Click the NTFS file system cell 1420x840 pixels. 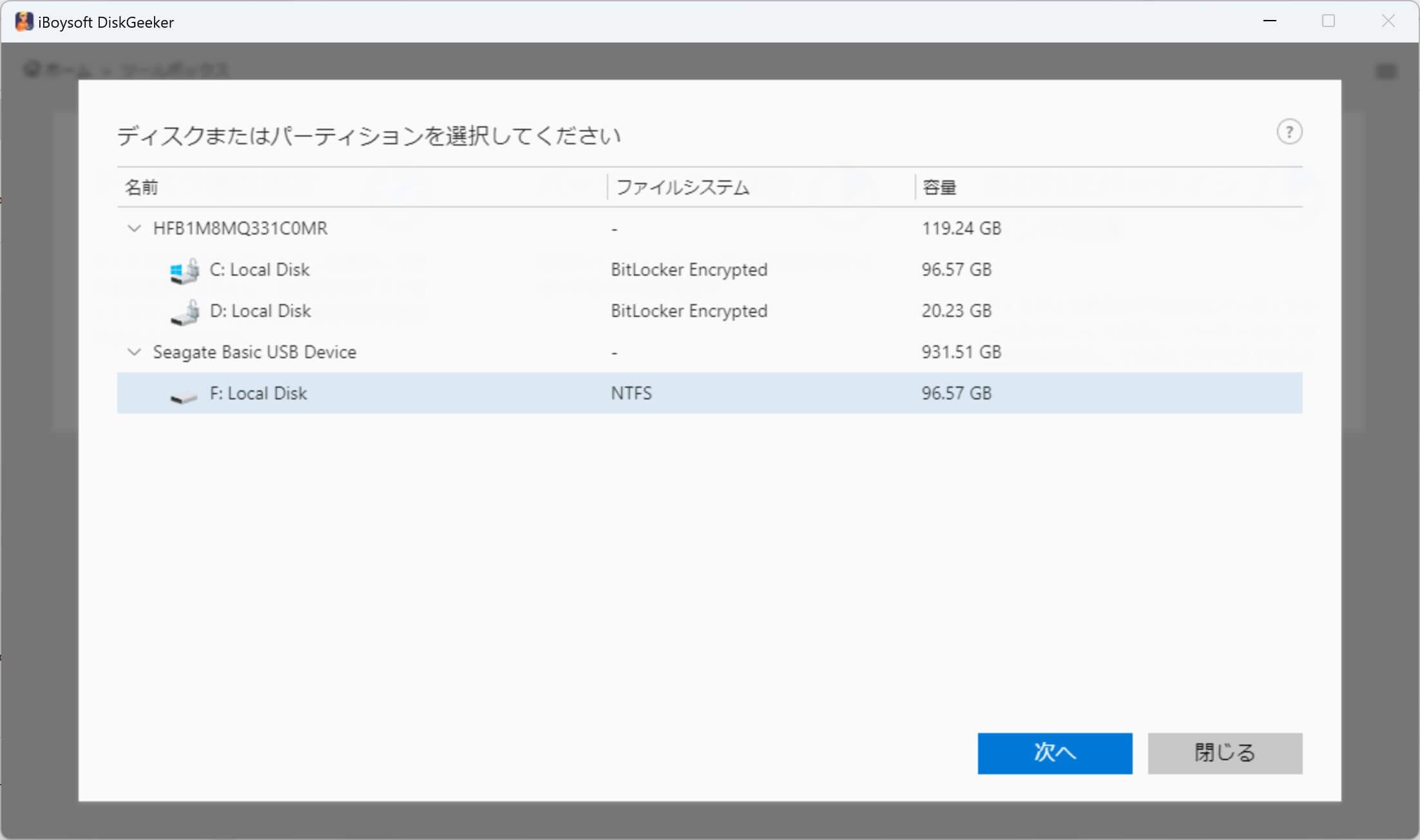click(631, 393)
